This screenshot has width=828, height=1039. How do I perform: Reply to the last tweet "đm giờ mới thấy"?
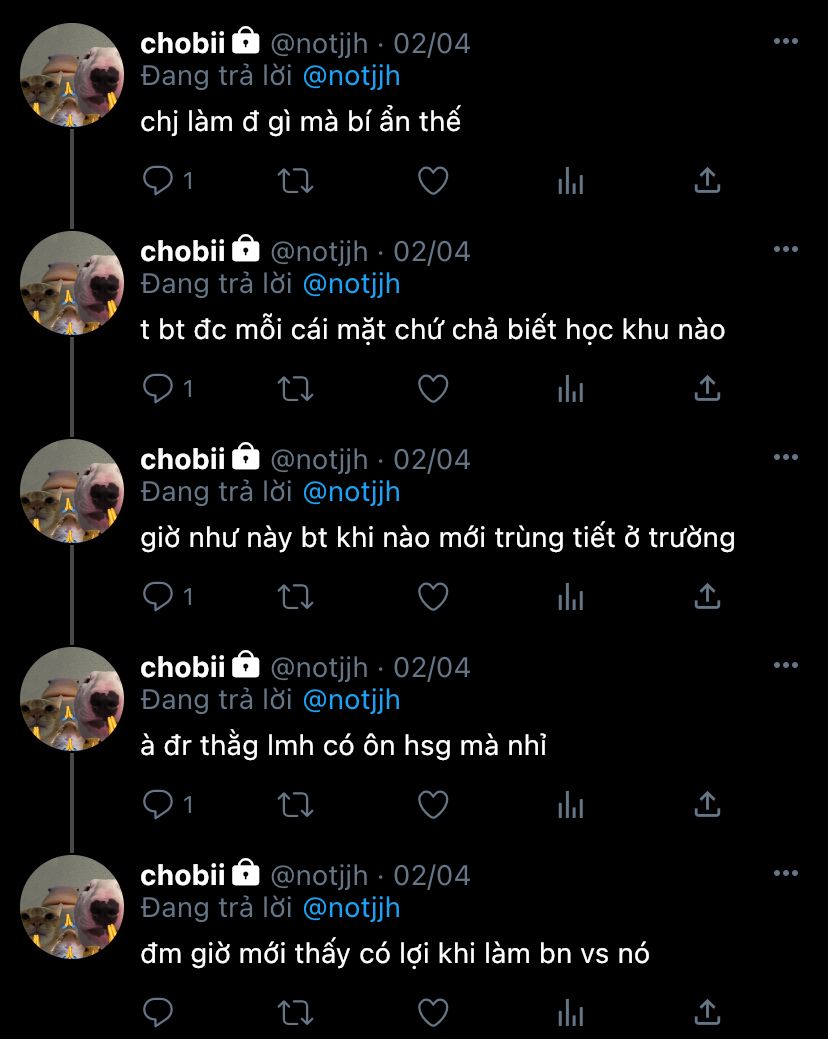click(x=158, y=1012)
